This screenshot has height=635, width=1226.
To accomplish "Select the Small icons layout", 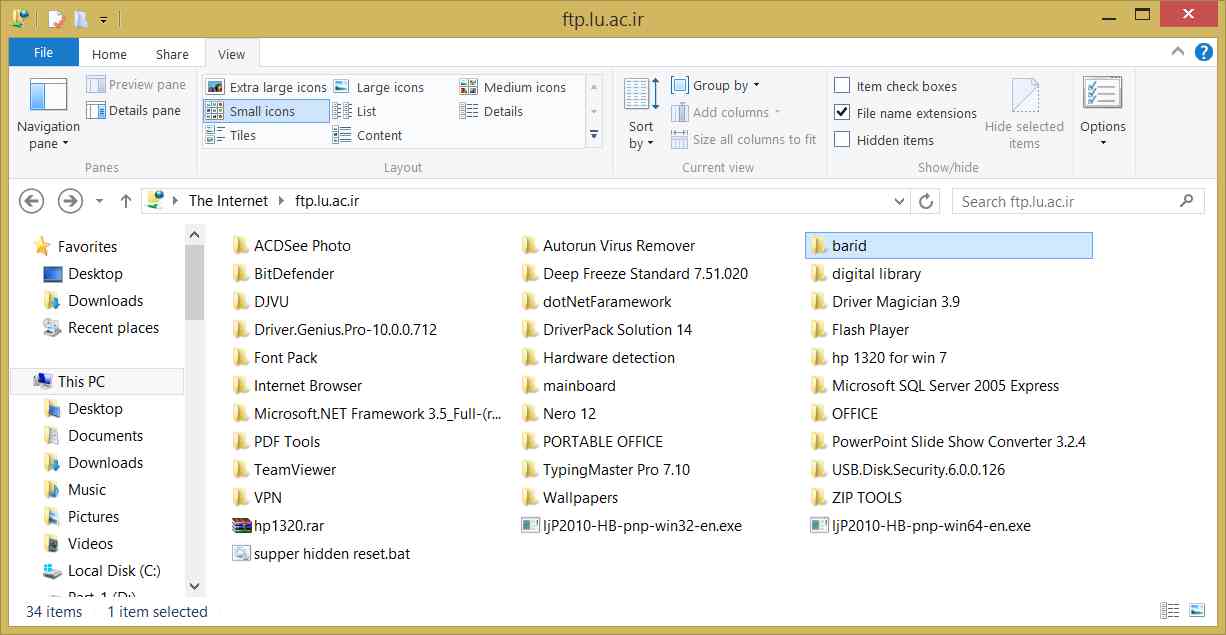I will 266,111.
